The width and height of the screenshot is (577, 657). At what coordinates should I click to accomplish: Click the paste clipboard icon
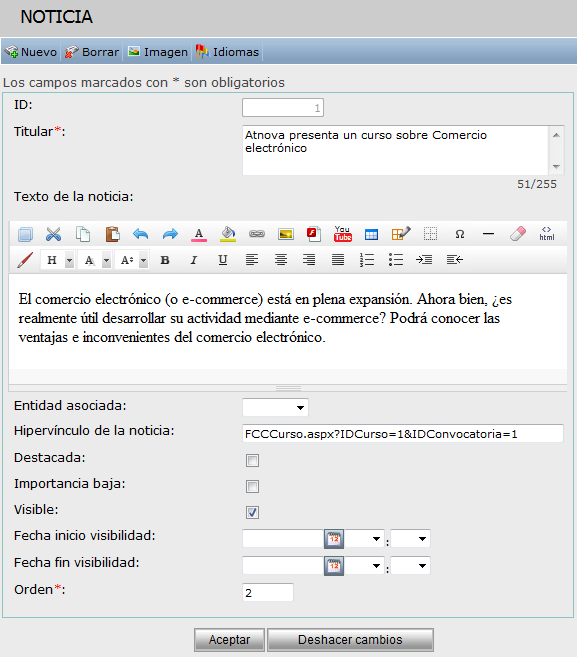(112, 234)
